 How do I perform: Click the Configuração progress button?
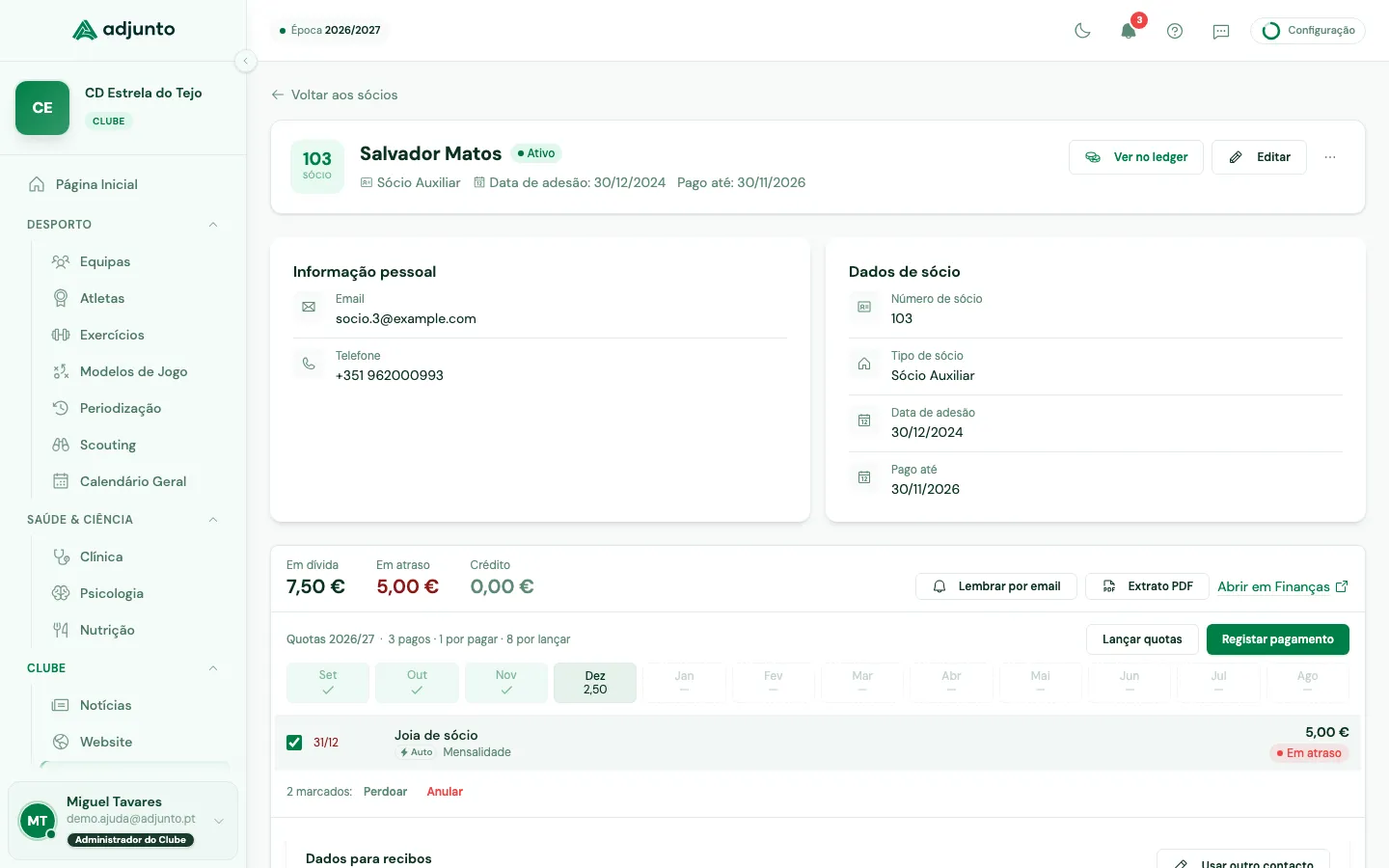pos(1308,31)
